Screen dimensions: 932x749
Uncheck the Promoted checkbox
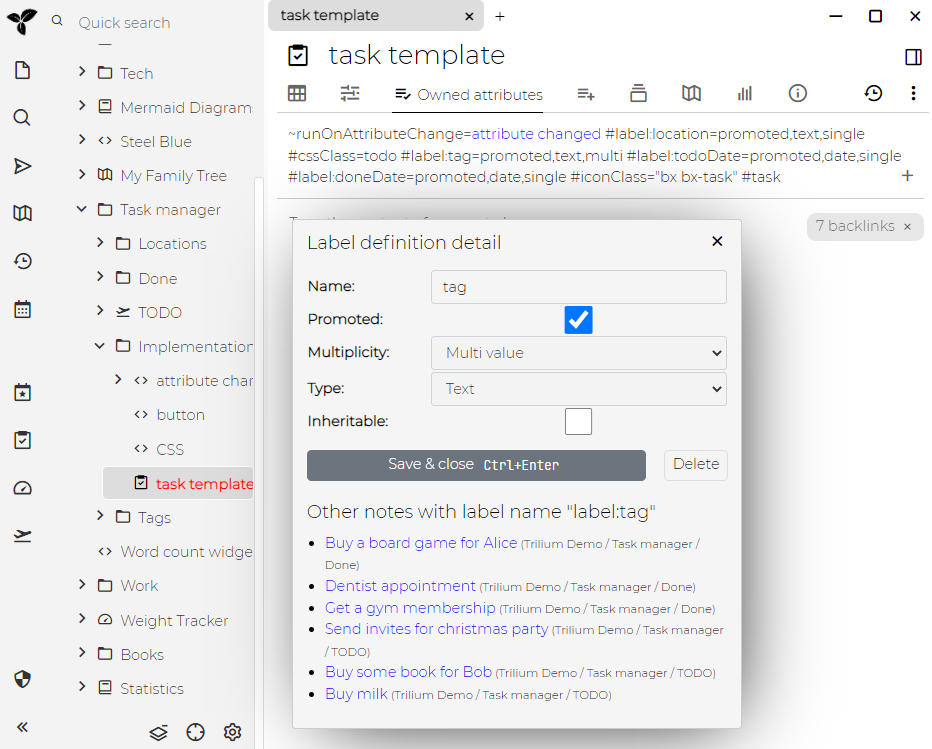(578, 320)
